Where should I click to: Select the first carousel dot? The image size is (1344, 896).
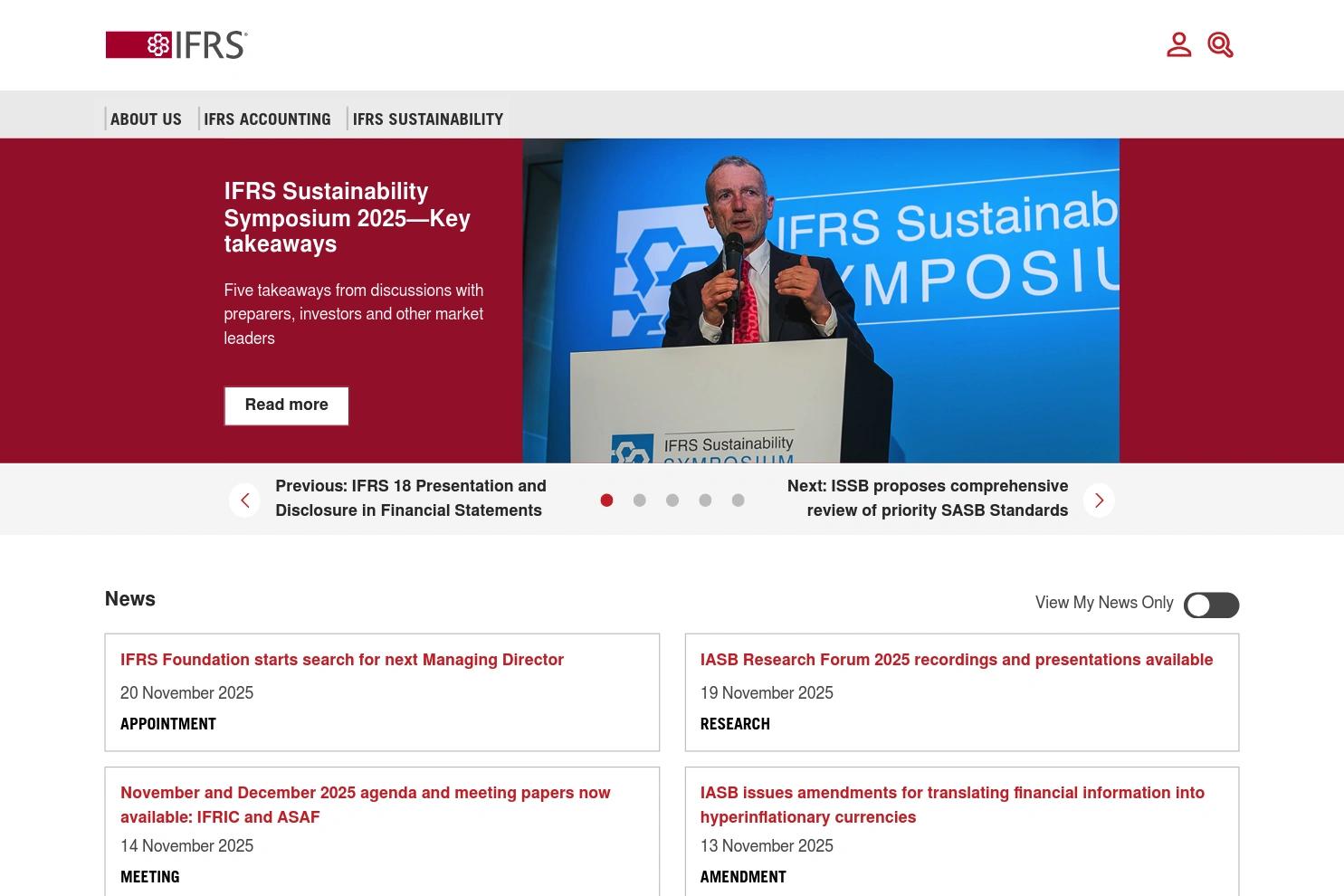(x=606, y=500)
